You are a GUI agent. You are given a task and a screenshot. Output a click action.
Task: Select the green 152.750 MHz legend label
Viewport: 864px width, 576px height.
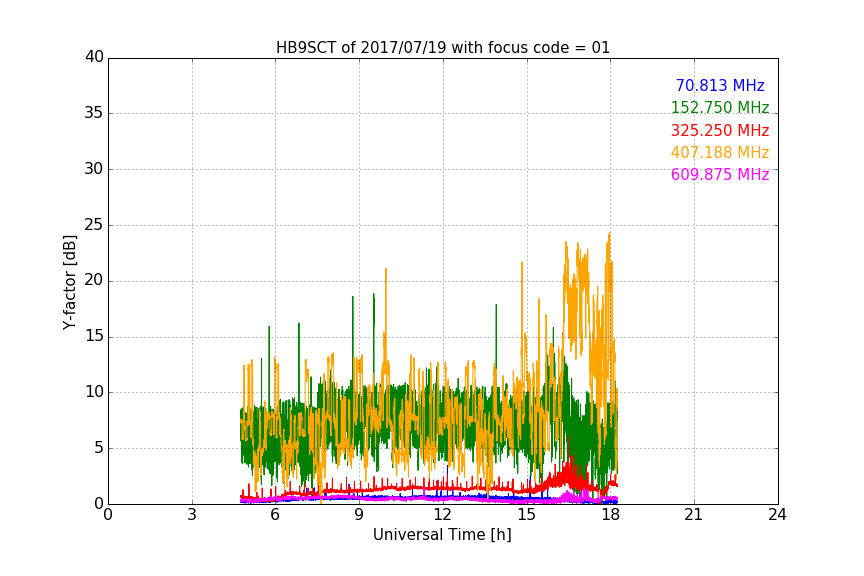[720, 107]
